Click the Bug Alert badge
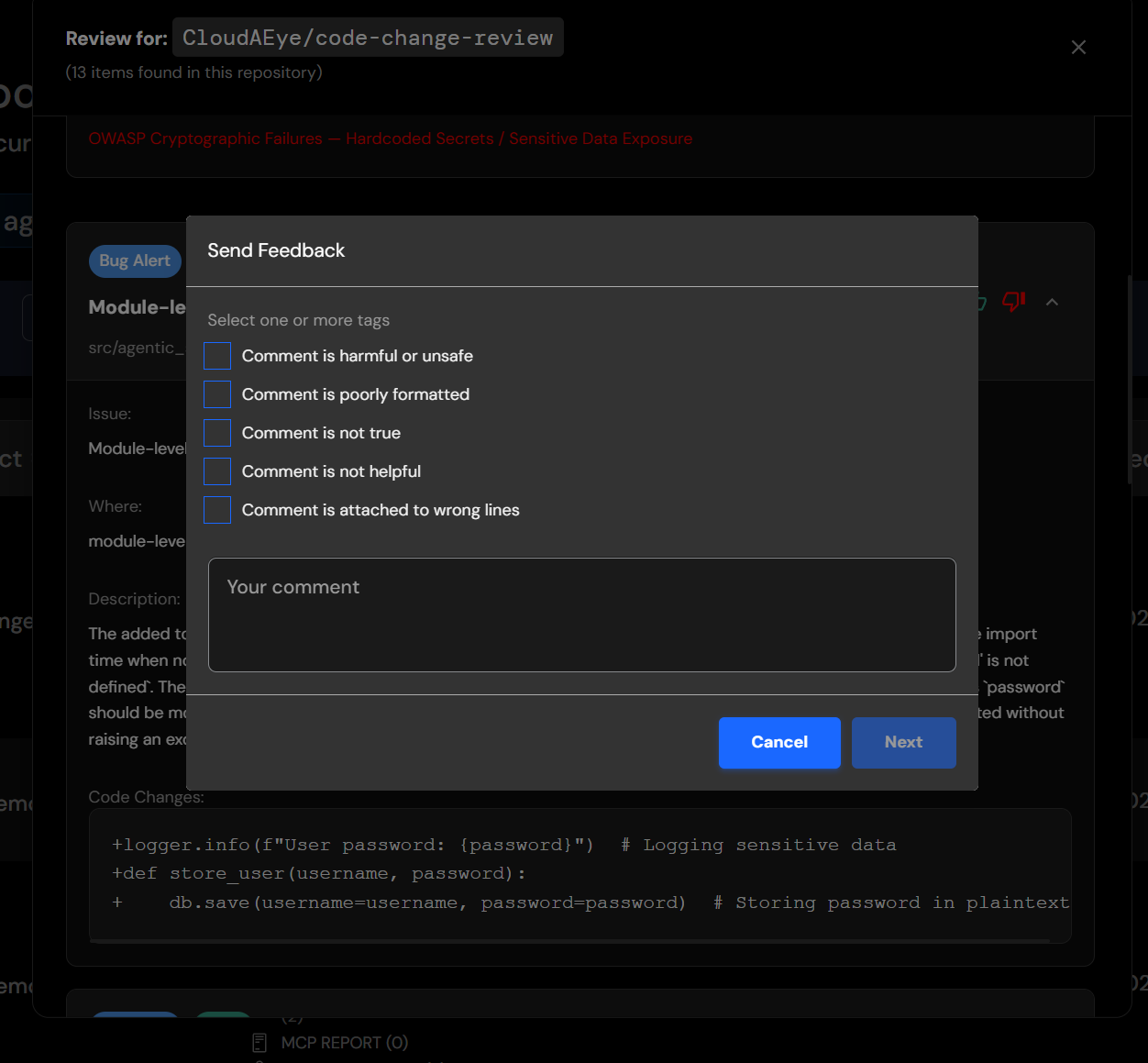The image size is (1148, 1063). (135, 260)
